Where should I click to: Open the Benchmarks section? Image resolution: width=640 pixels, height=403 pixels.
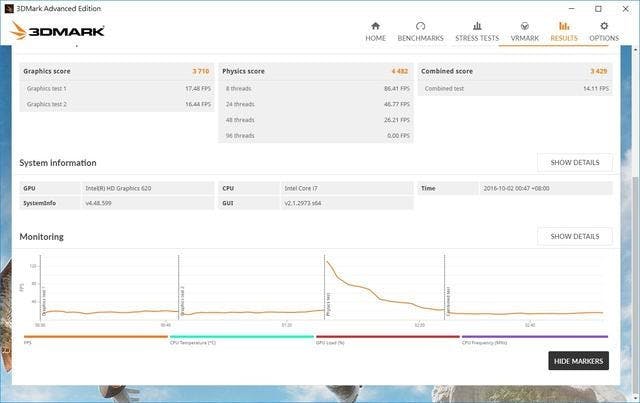click(420, 31)
